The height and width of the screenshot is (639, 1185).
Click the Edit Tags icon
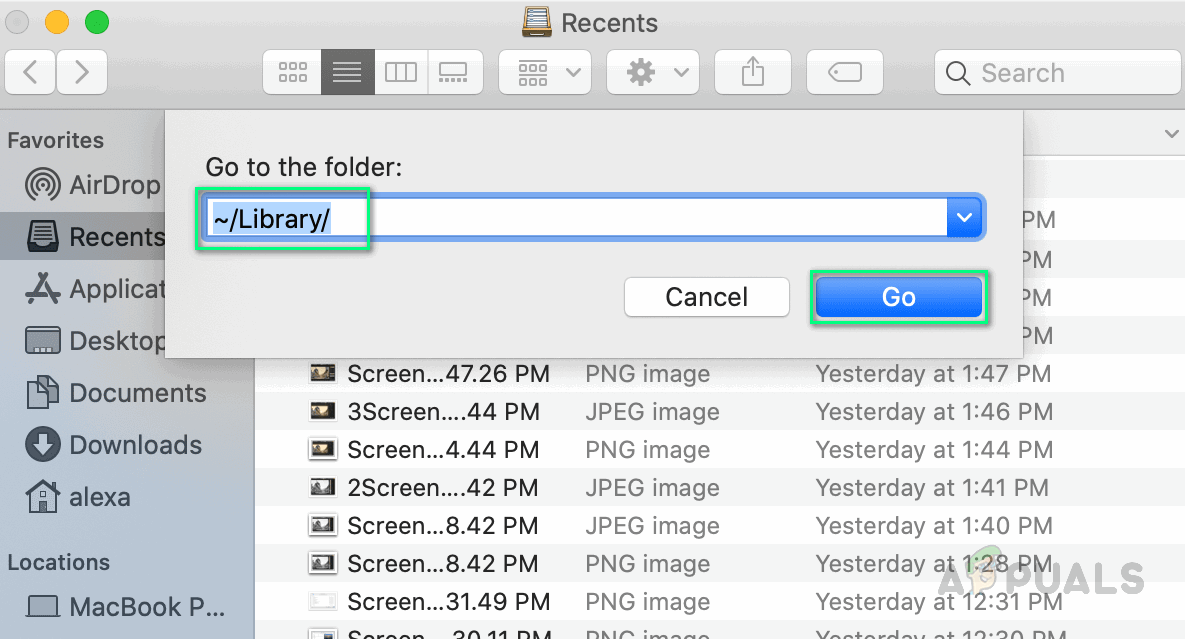[x=844, y=73]
